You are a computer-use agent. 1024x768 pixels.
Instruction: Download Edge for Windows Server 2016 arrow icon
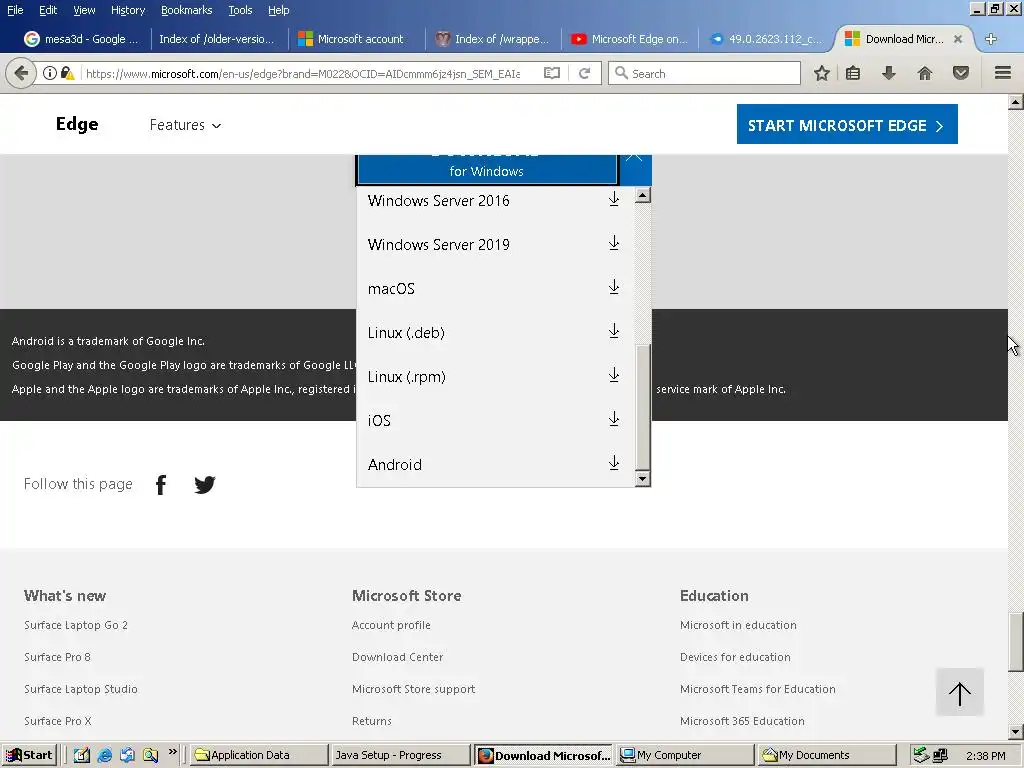[x=614, y=199]
